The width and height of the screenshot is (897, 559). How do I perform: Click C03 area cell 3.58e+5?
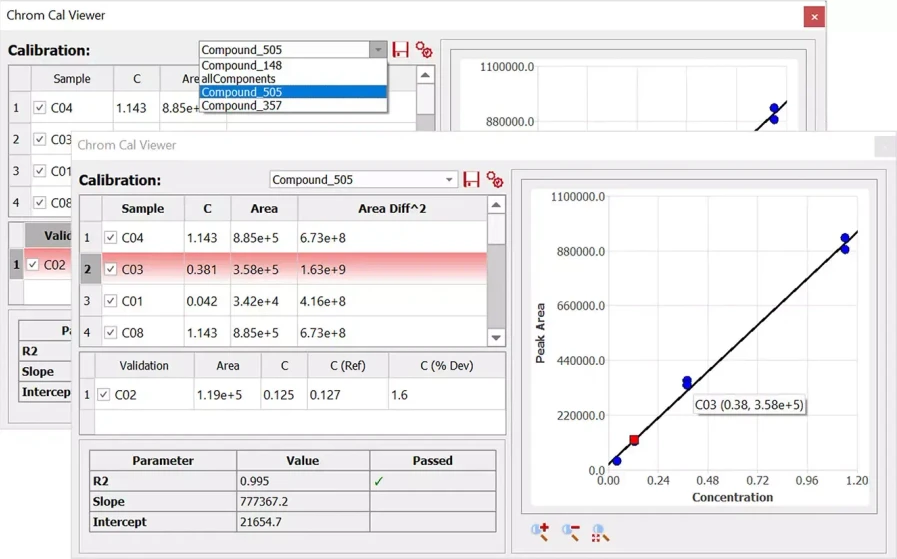(264, 269)
